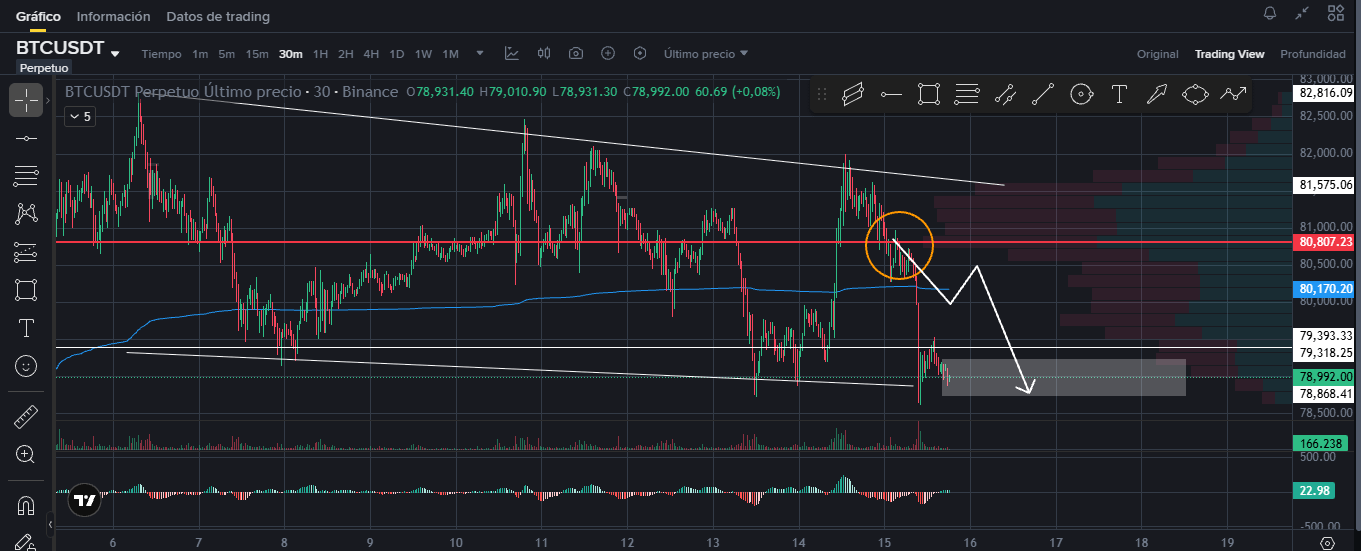Switch to the Información tab
The height and width of the screenshot is (551, 1361).
coord(113,17)
